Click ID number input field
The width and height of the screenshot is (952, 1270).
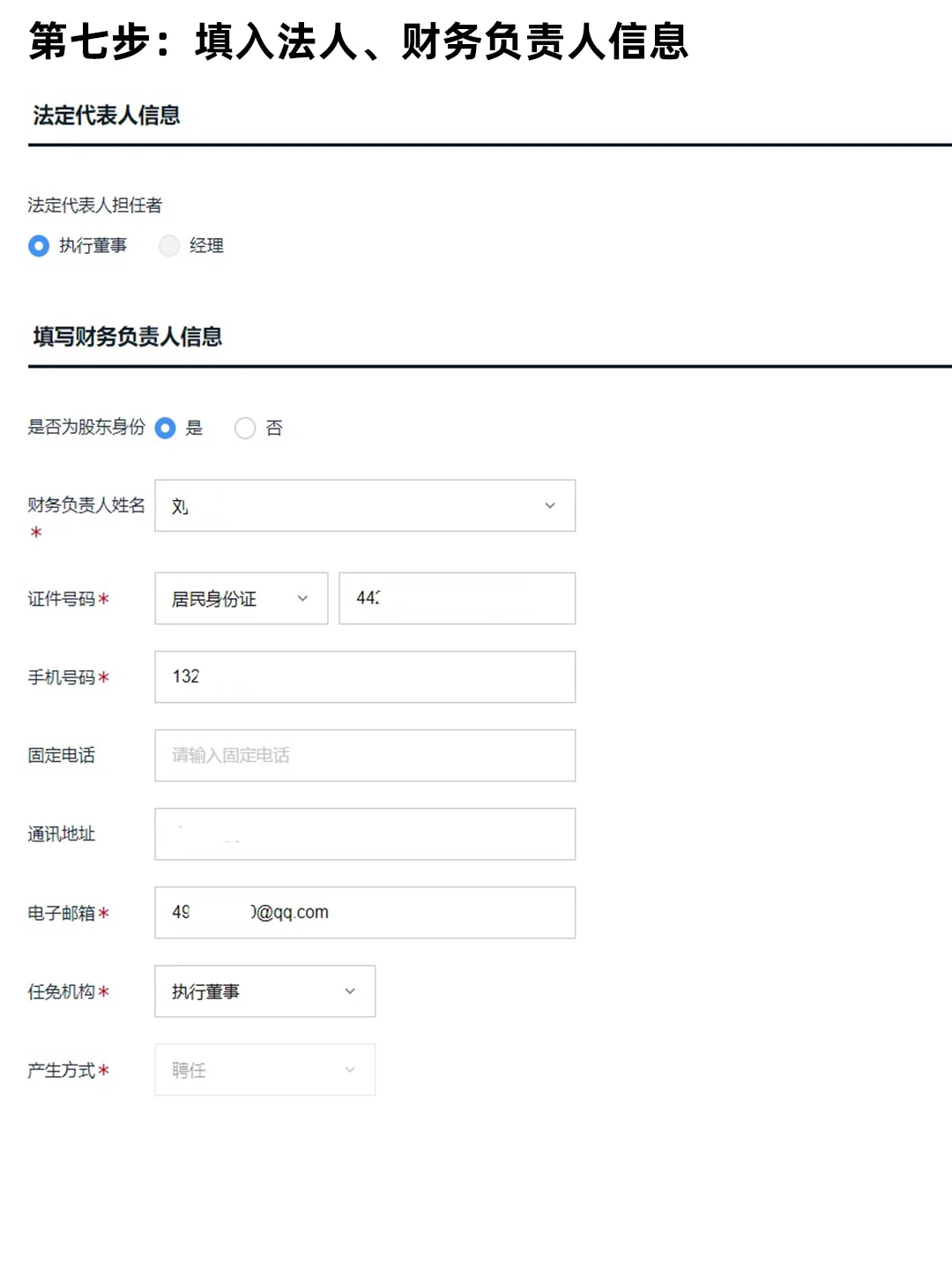click(x=457, y=599)
